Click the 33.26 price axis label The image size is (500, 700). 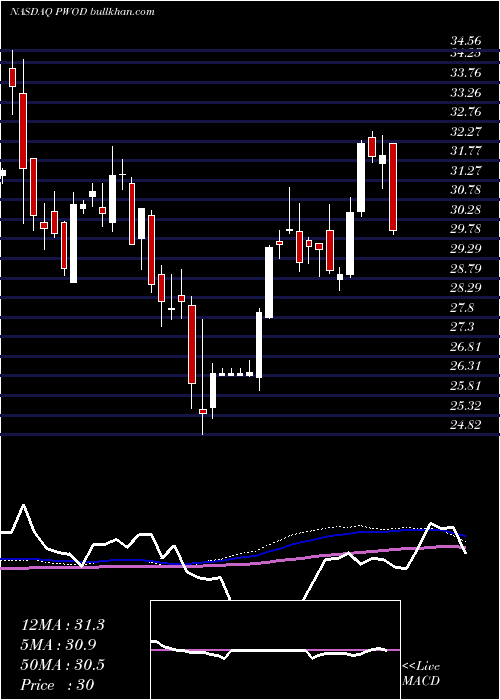click(x=466, y=93)
